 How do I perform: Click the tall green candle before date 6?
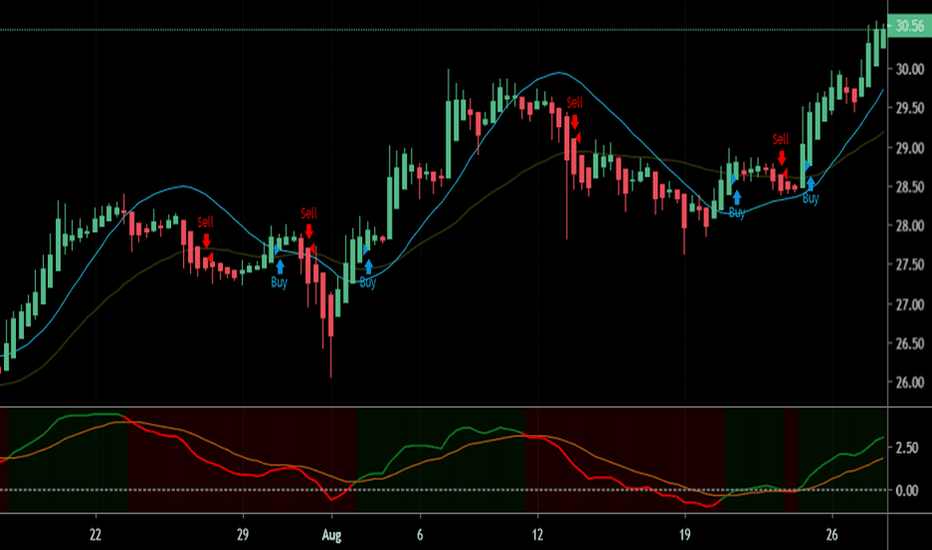pyautogui.click(x=391, y=193)
